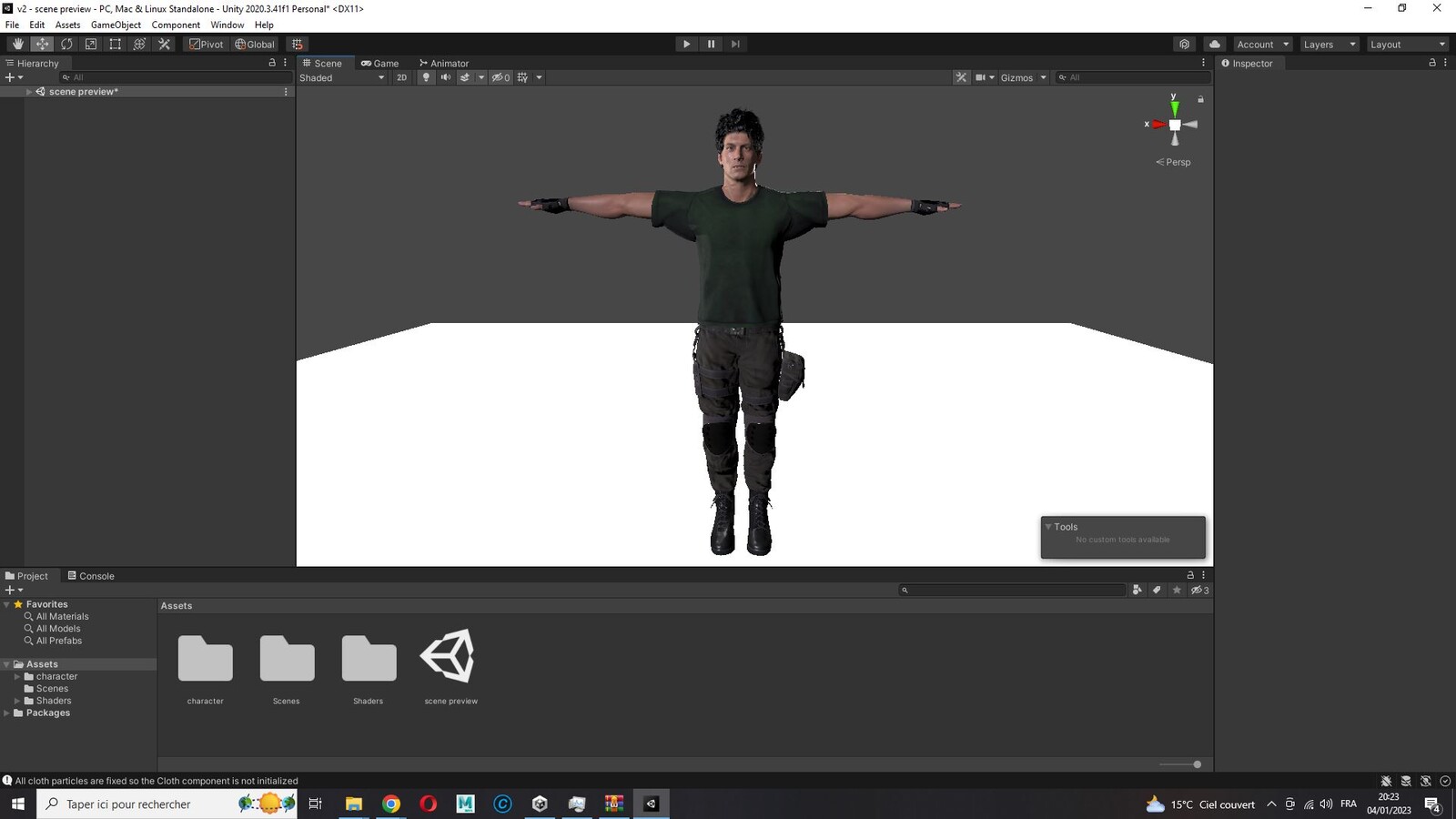Select the Hand tool
Viewport: 1456px width, 819px height.
coord(17,44)
